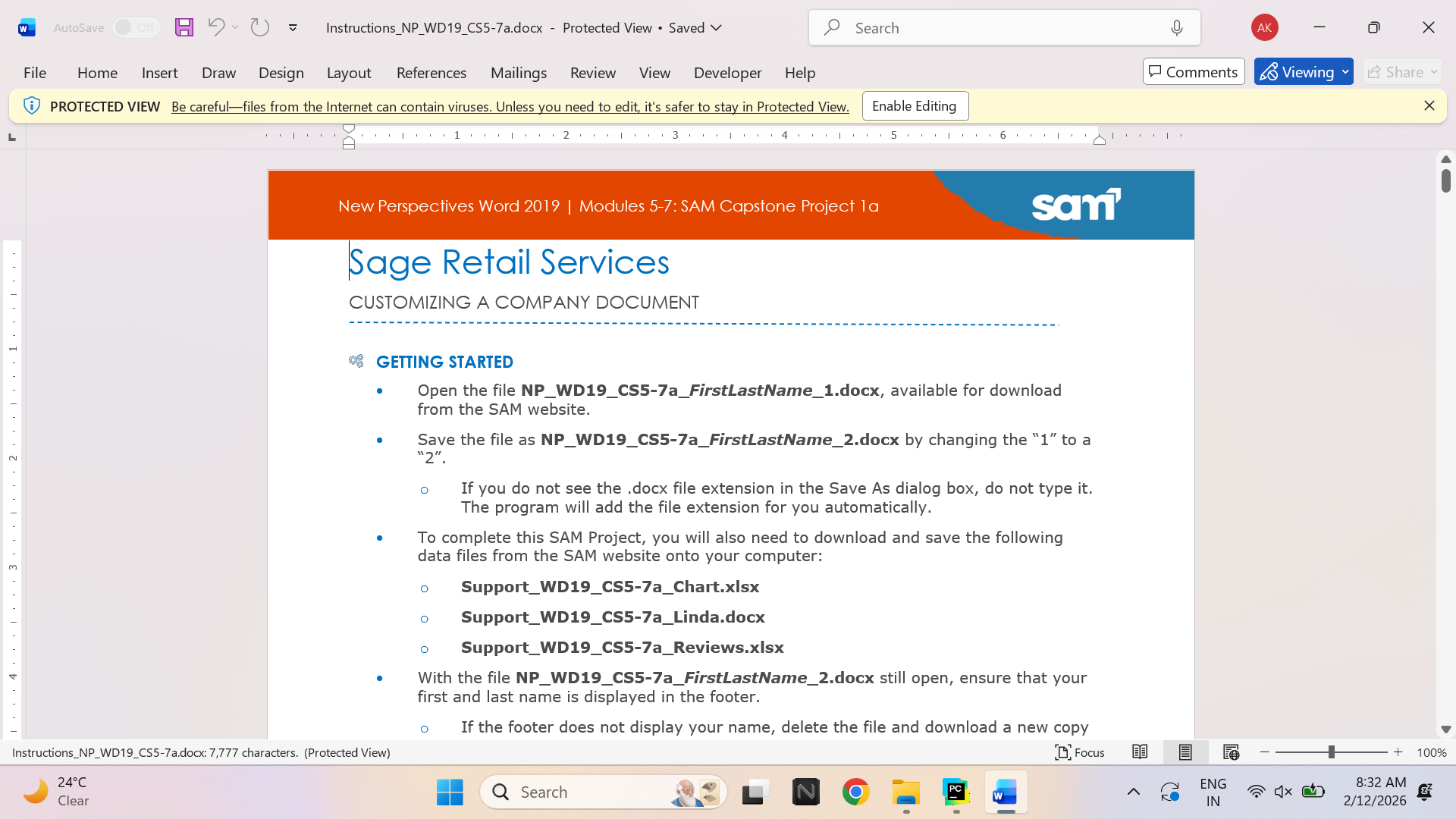
Task: Click the zoom out minus button
Action: click(x=1264, y=752)
